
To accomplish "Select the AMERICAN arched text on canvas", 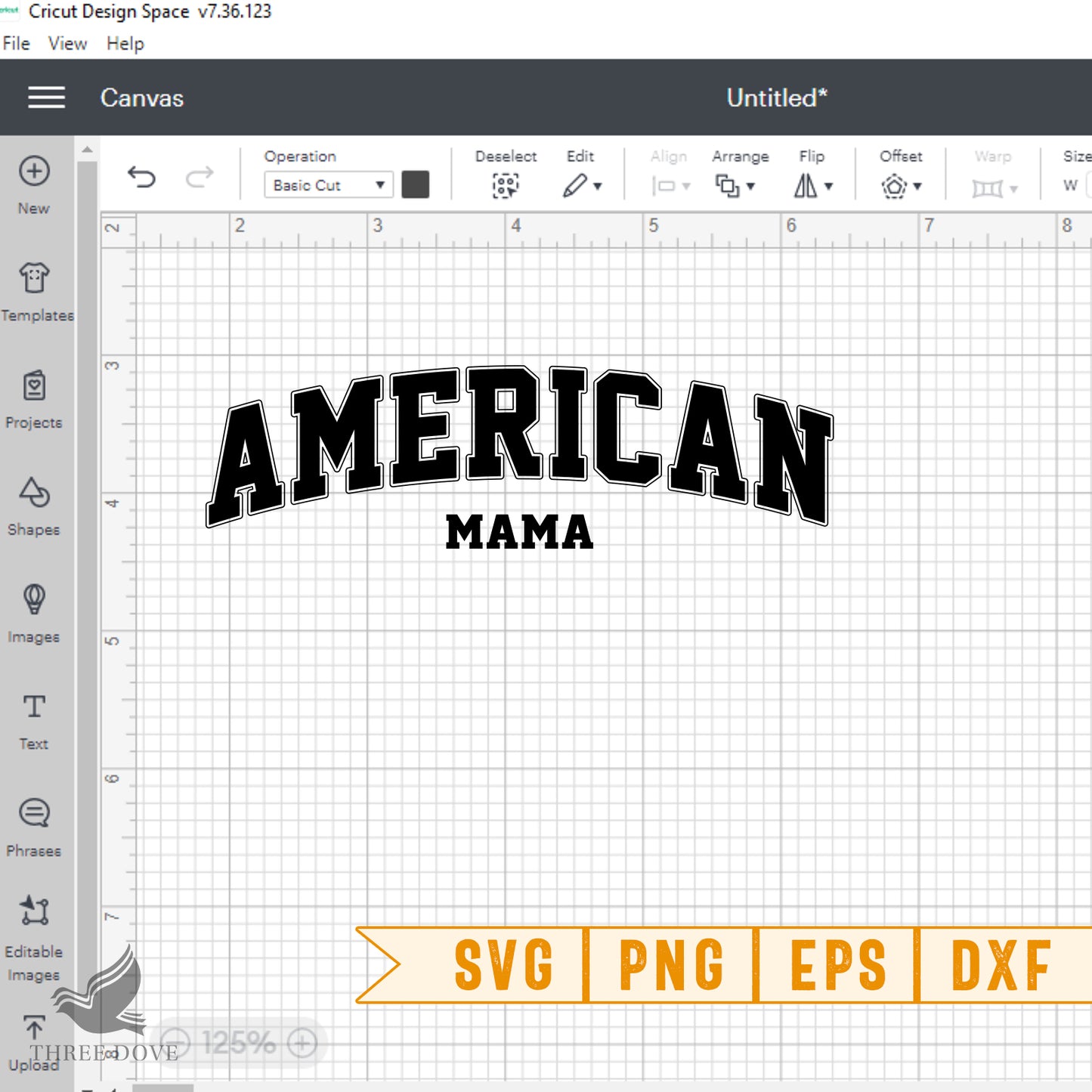I will click(x=520, y=446).
